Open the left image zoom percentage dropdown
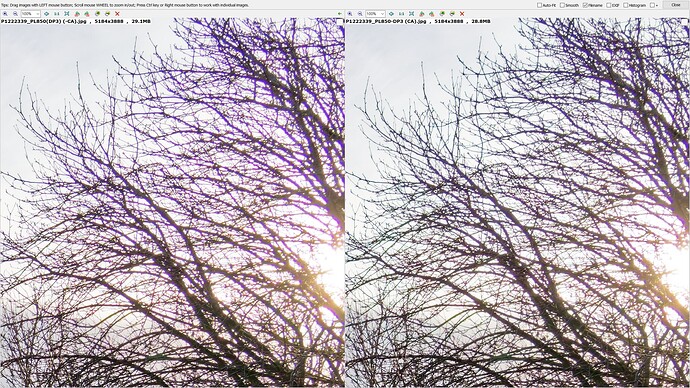The height and width of the screenshot is (388, 690). pyautogui.click(x=30, y=14)
